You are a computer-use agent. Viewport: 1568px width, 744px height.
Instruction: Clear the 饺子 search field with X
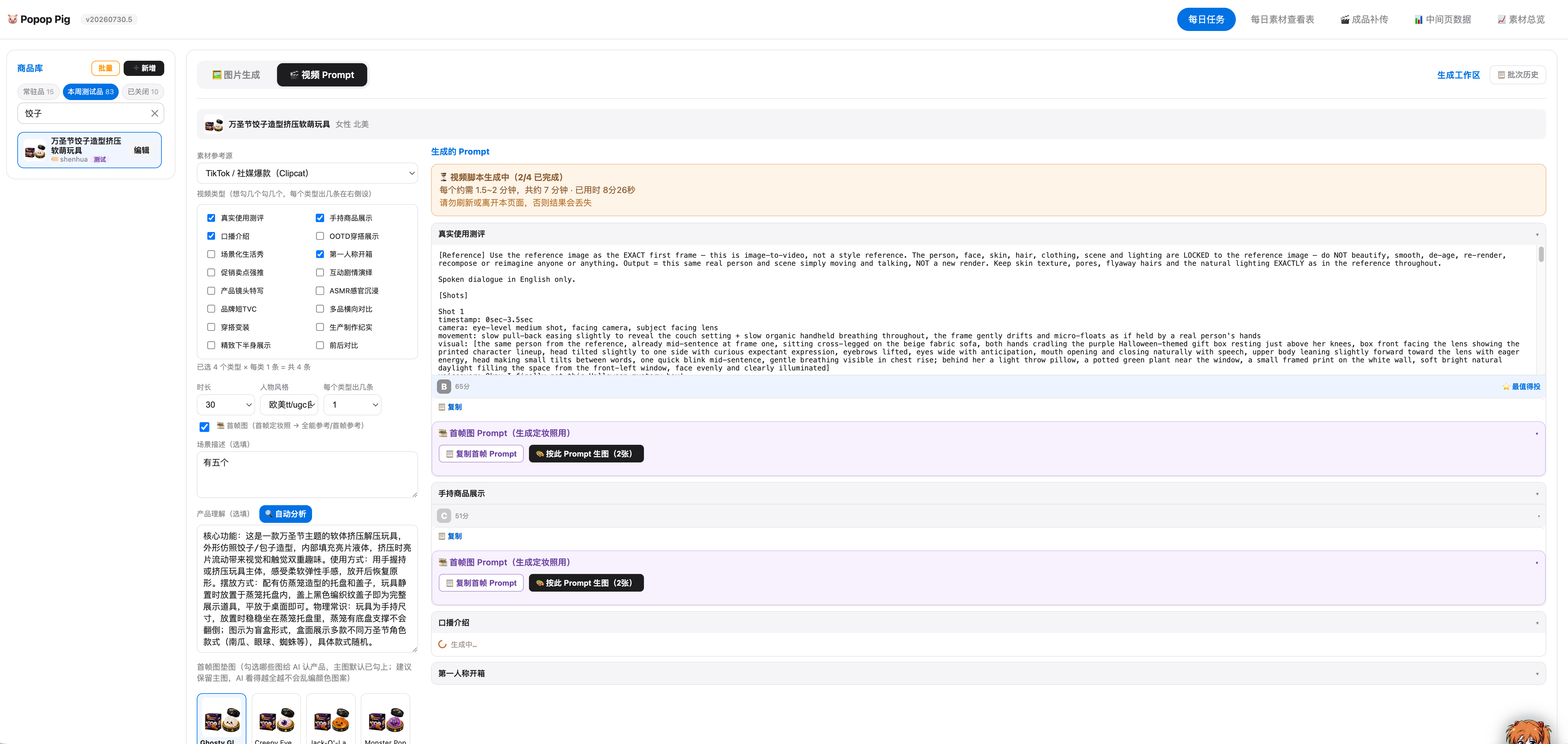point(155,113)
